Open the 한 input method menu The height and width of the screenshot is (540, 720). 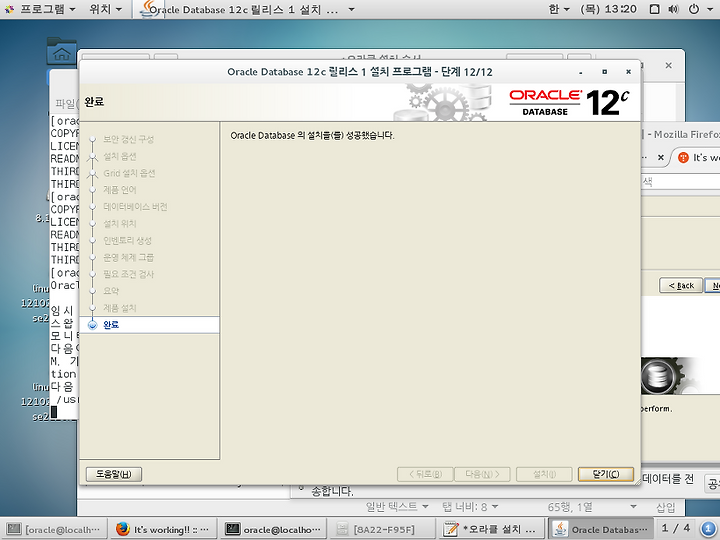coord(559,9)
